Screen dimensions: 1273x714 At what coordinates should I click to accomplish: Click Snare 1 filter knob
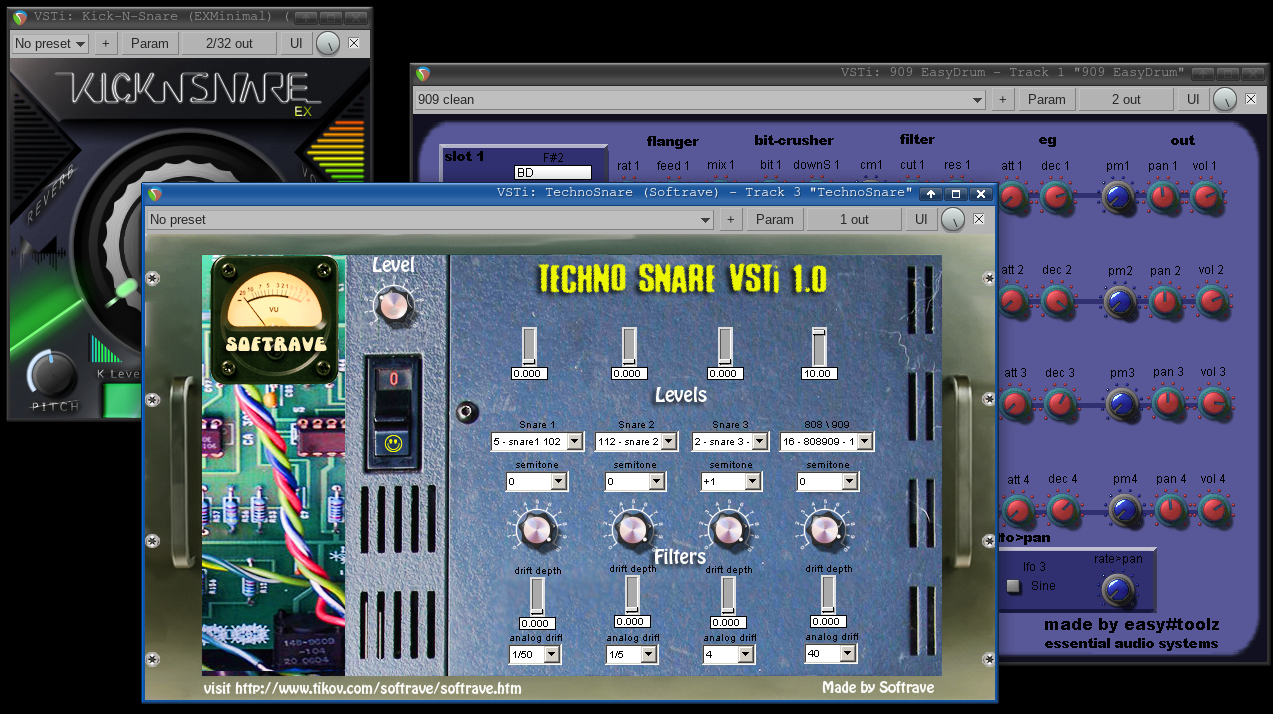click(x=537, y=528)
